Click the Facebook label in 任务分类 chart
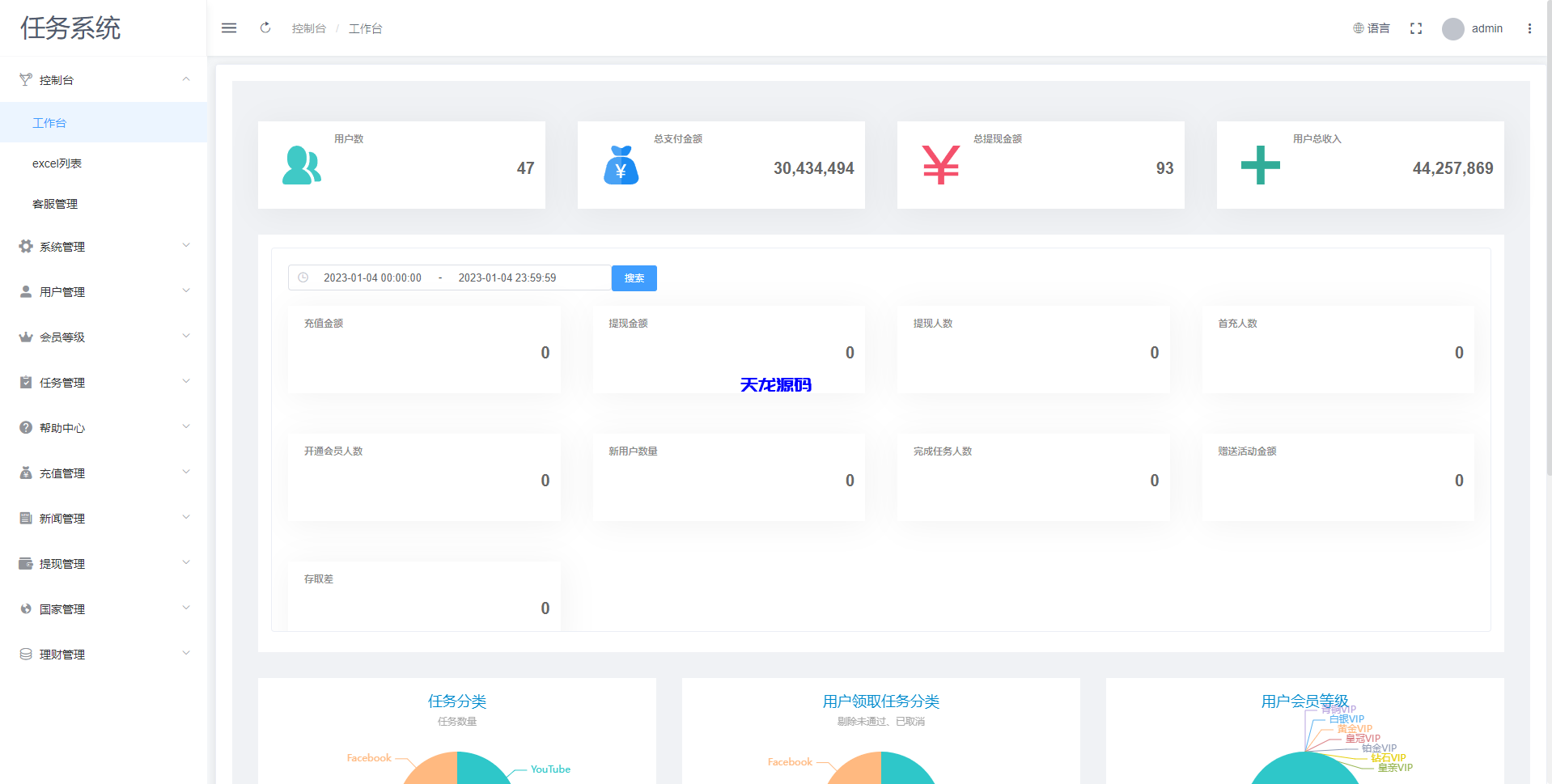 click(x=369, y=758)
